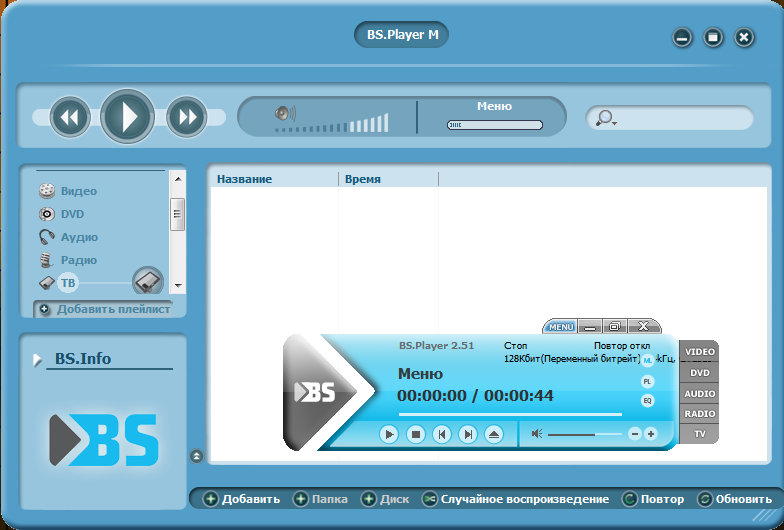Image resolution: width=784 pixels, height=530 pixels.
Task: Toggle Случайное воспроизведение shuffle
Action: point(516,499)
